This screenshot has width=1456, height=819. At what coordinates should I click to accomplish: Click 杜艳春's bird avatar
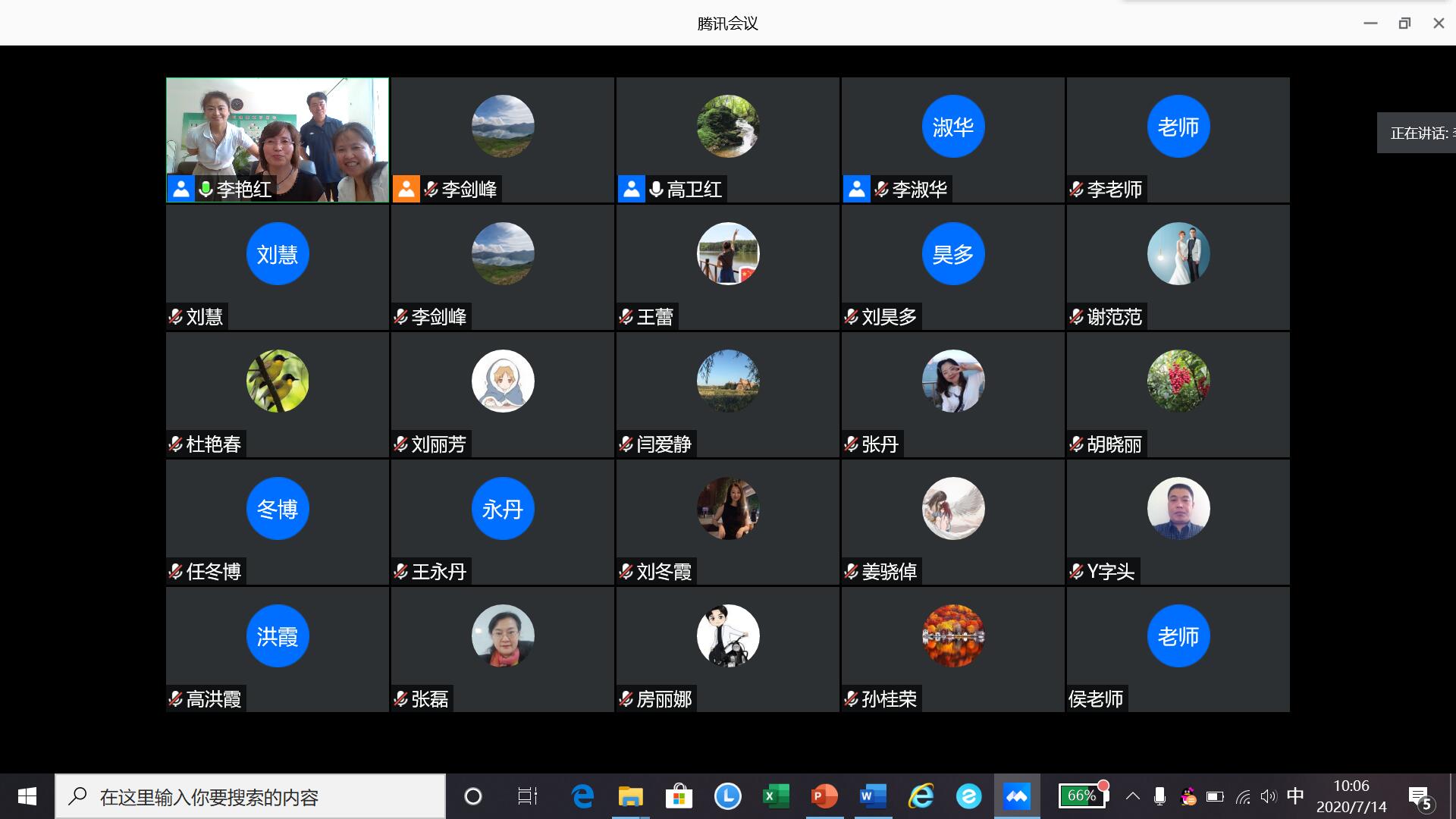(278, 381)
